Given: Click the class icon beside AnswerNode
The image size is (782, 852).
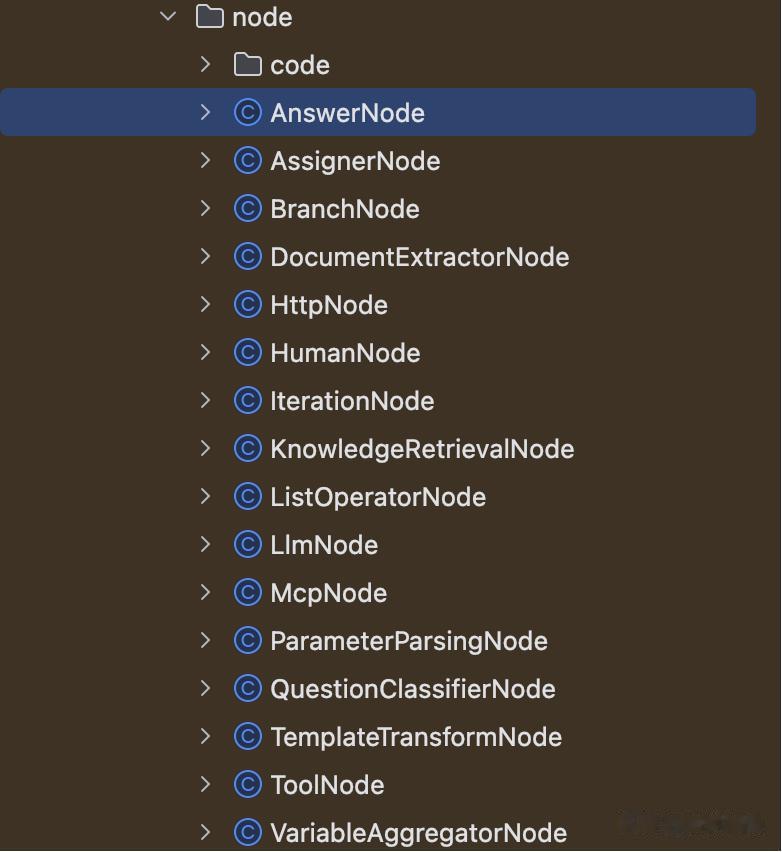Looking at the screenshot, I should pos(247,112).
